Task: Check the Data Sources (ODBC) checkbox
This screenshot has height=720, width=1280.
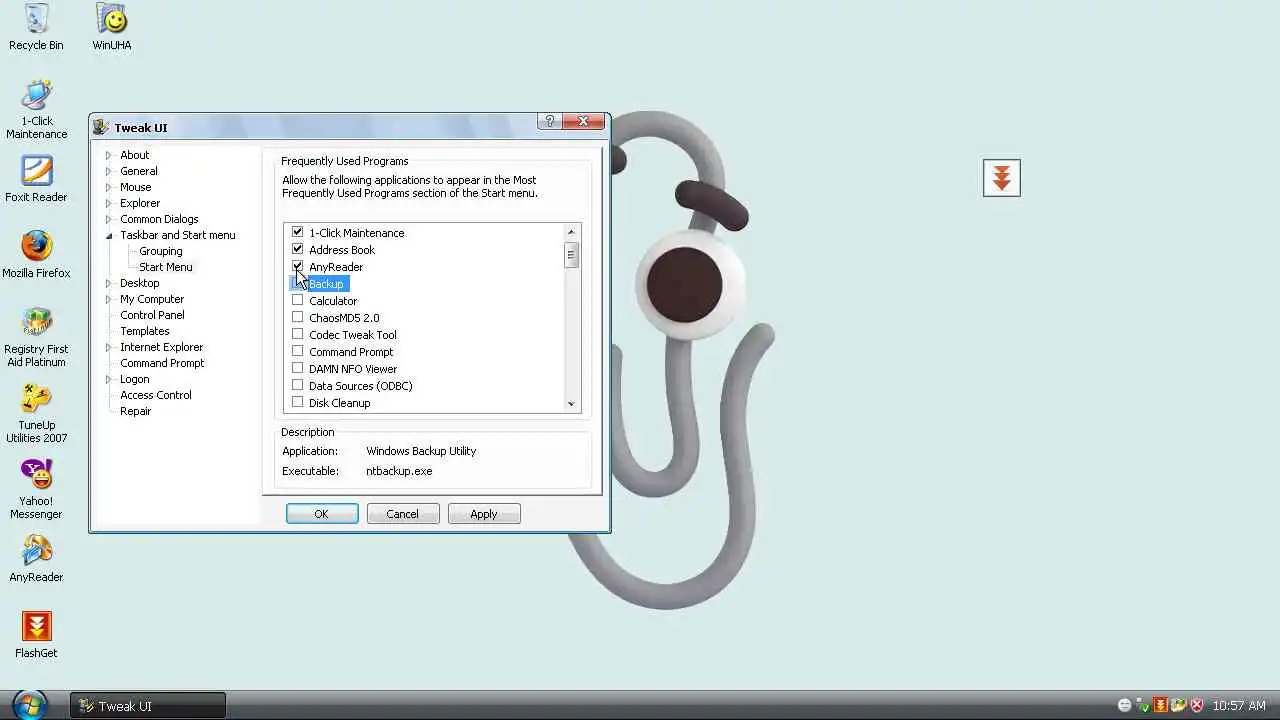Action: 297,385
